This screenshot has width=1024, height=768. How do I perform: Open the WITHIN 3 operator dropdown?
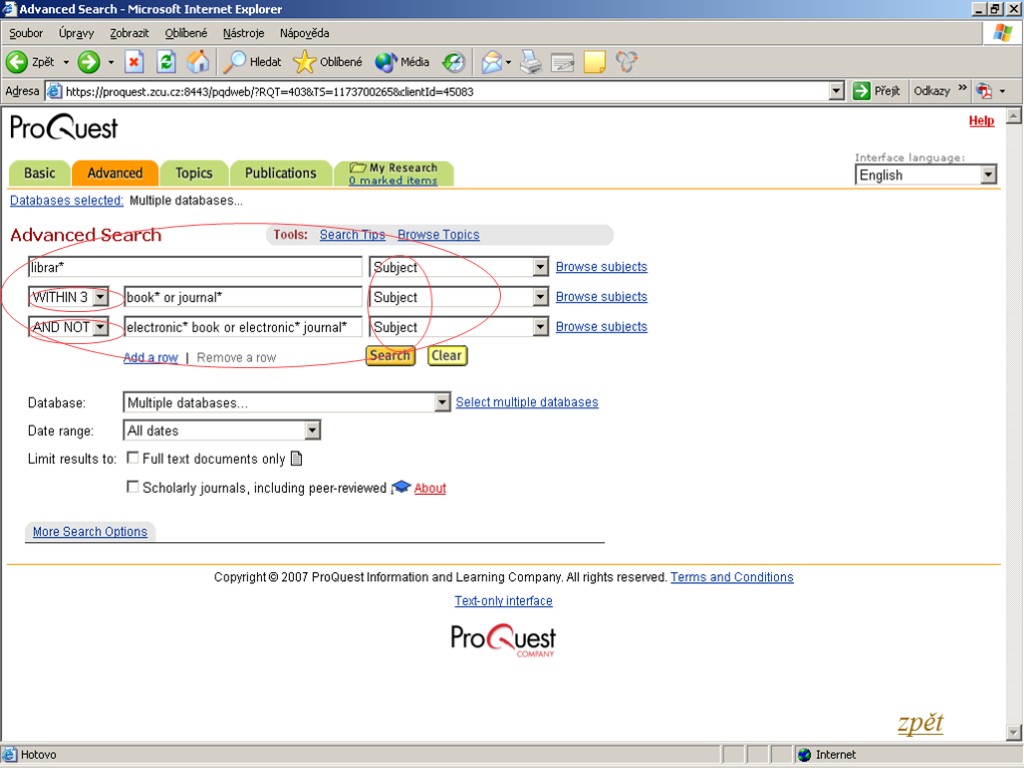100,297
